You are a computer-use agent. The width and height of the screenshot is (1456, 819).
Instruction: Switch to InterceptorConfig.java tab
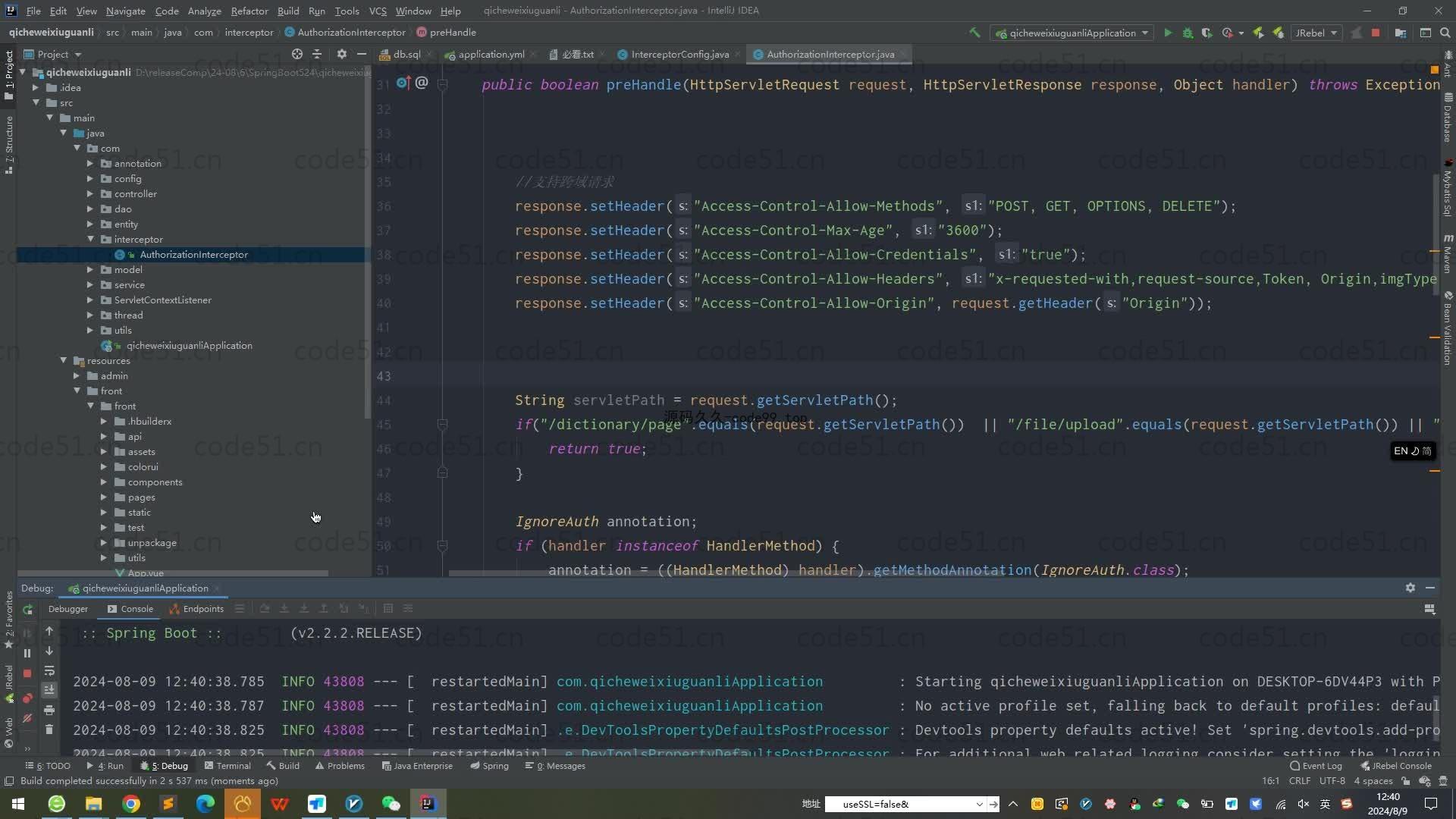click(679, 54)
